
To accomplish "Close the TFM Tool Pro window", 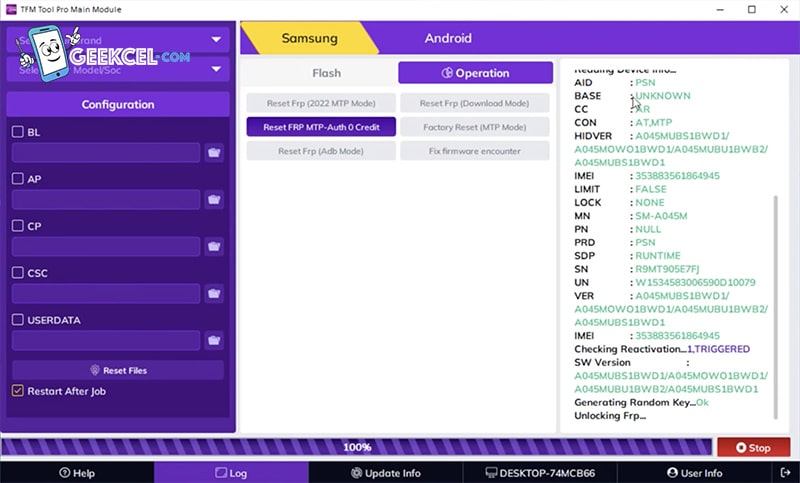I will [784, 9].
